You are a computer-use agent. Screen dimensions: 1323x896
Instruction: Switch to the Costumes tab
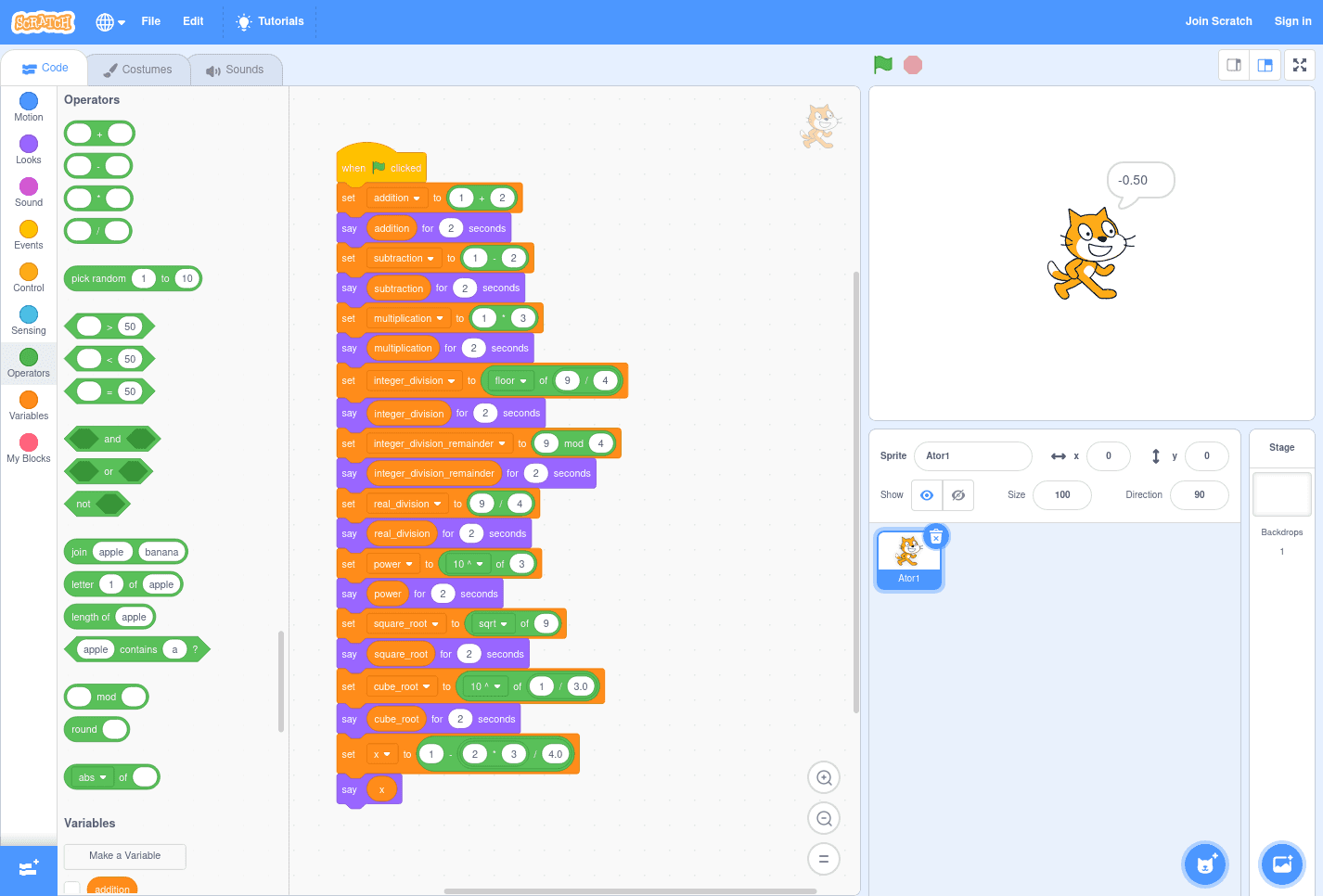click(x=138, y=70)
